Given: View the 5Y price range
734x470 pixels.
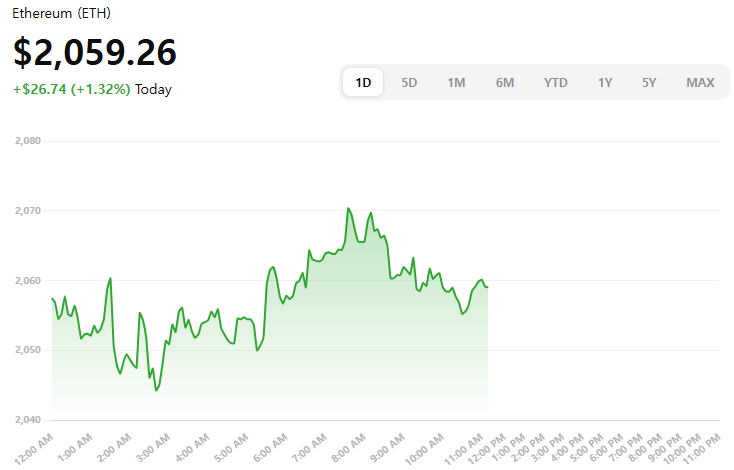Looking at the screenshot, I should pyautogui.click(x=649, y=82).
